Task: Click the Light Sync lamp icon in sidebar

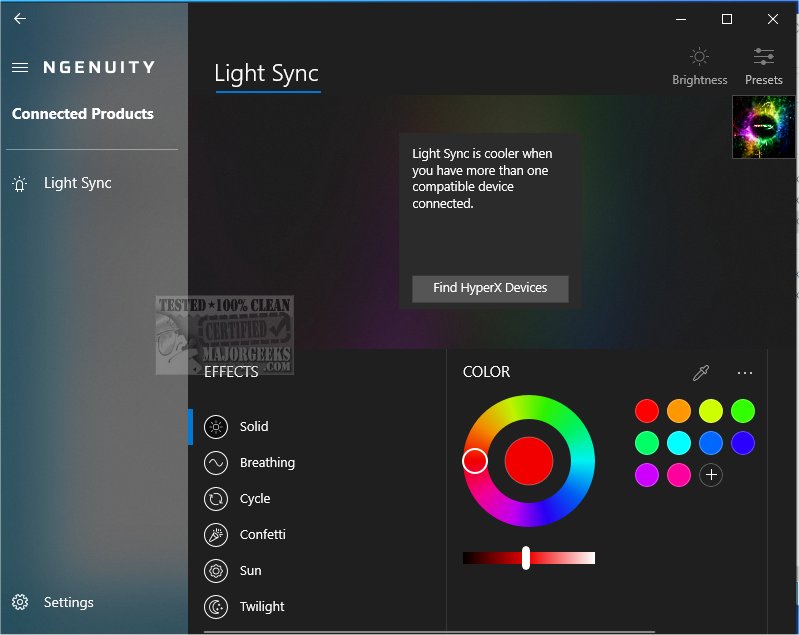Action: click(x=19, y=183)
